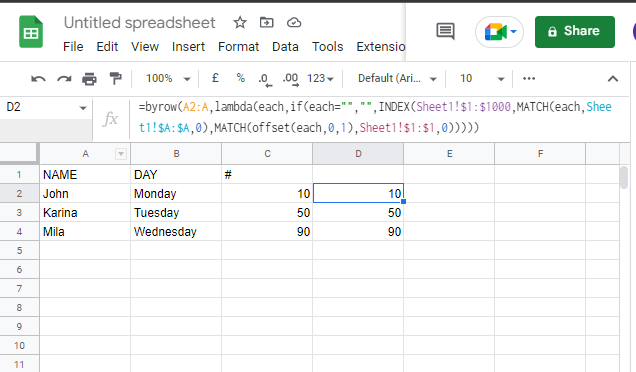636x372 pixels.
Task: Decrease decimal places
Action: coord(265,79)
